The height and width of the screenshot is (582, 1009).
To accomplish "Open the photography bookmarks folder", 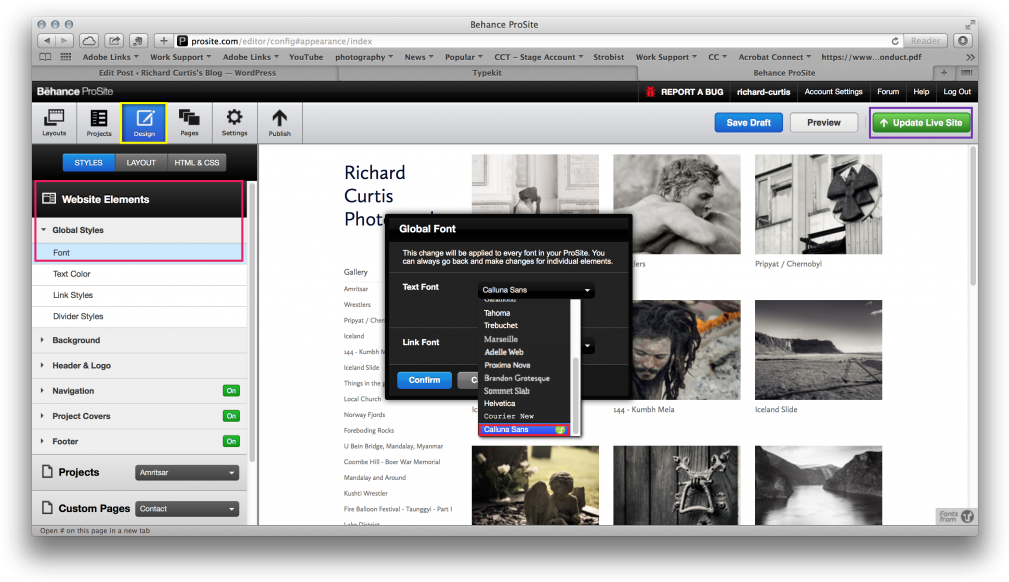I will (364, 57).
